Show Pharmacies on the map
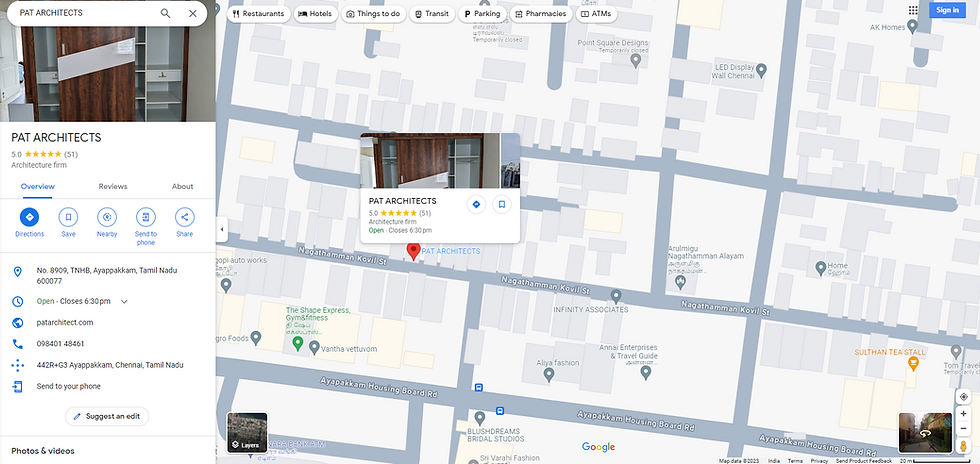 [x=541, y=14]
